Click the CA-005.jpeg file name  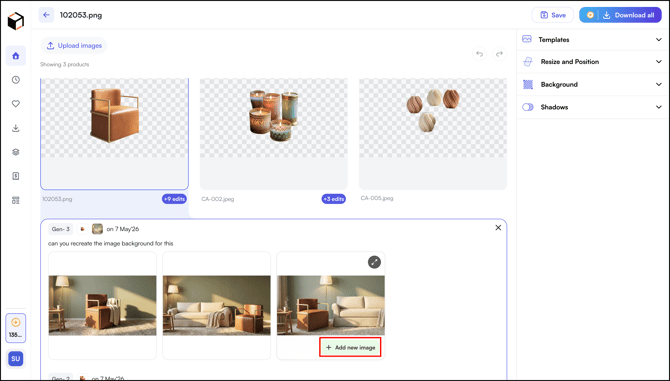pos(377,198)
